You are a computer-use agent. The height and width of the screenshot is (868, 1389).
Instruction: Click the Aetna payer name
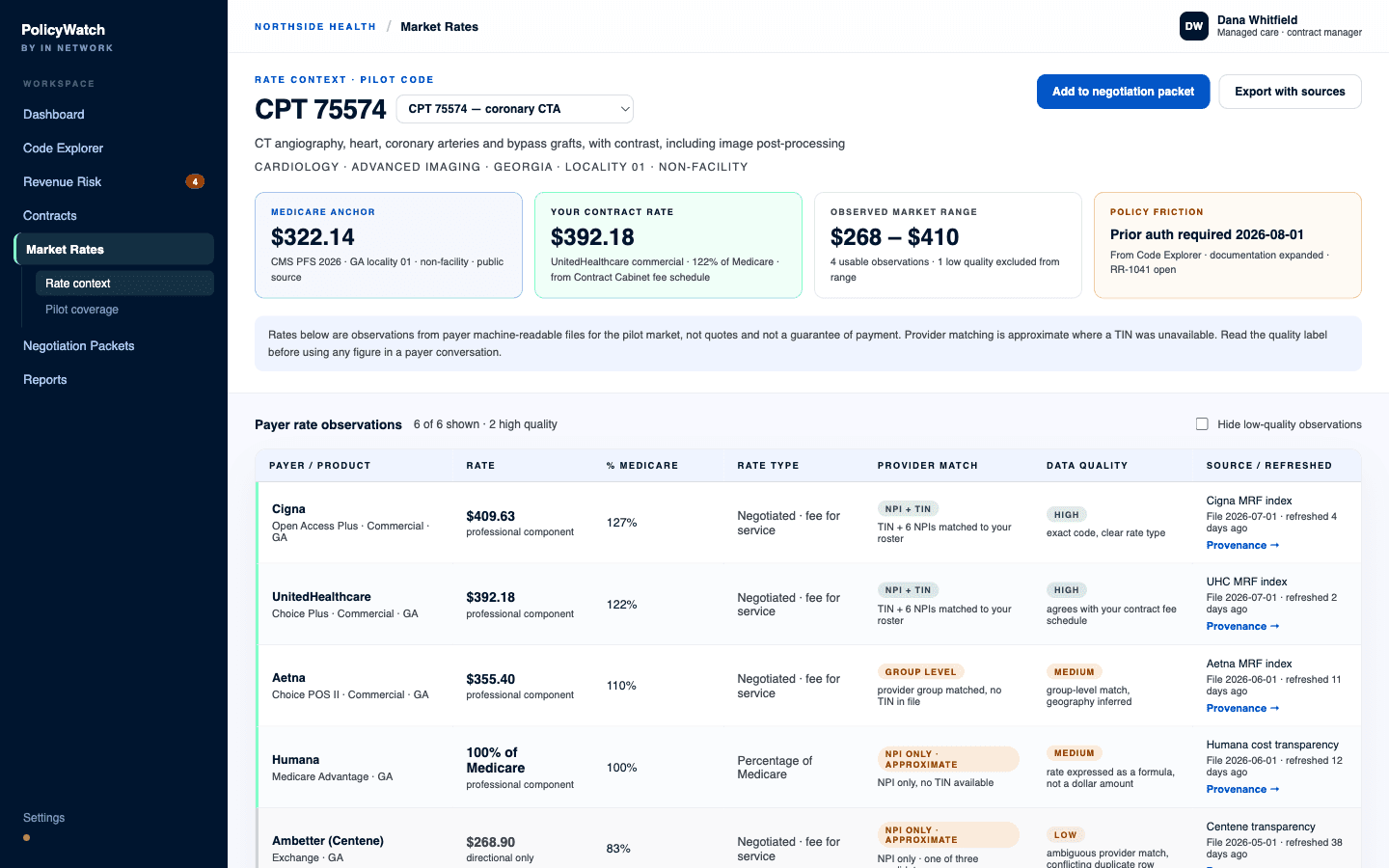pos(288,677)
